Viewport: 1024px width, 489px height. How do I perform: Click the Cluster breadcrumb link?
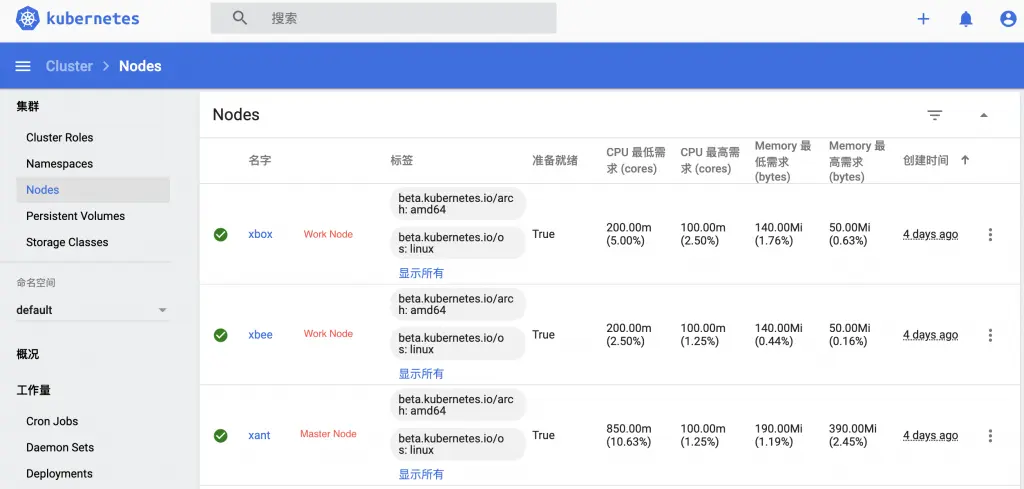69,66
